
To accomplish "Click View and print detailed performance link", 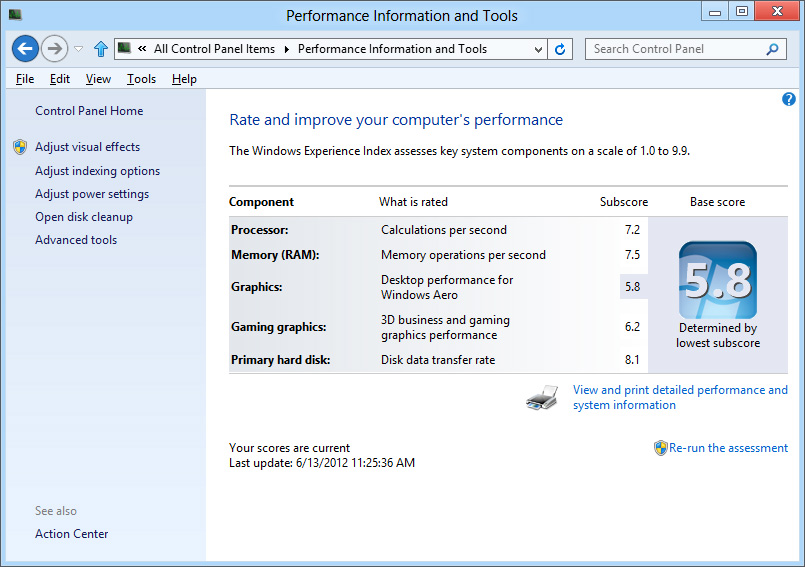I will coord(680,398).
